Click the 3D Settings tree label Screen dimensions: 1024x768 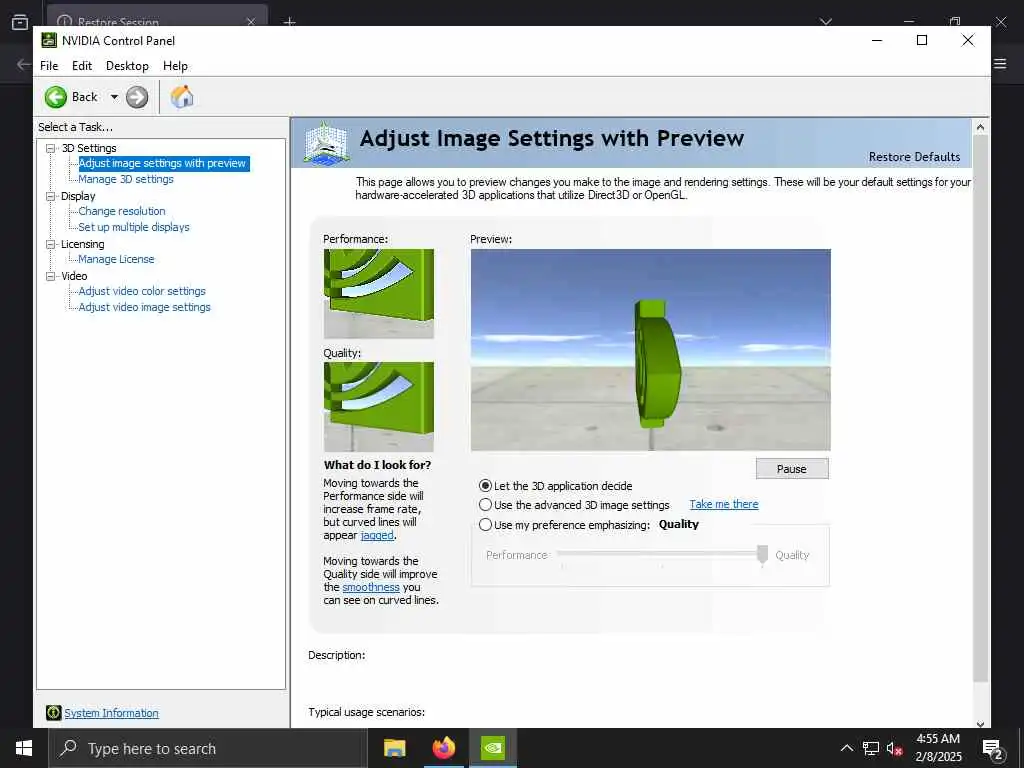click(x=89, y=148)
